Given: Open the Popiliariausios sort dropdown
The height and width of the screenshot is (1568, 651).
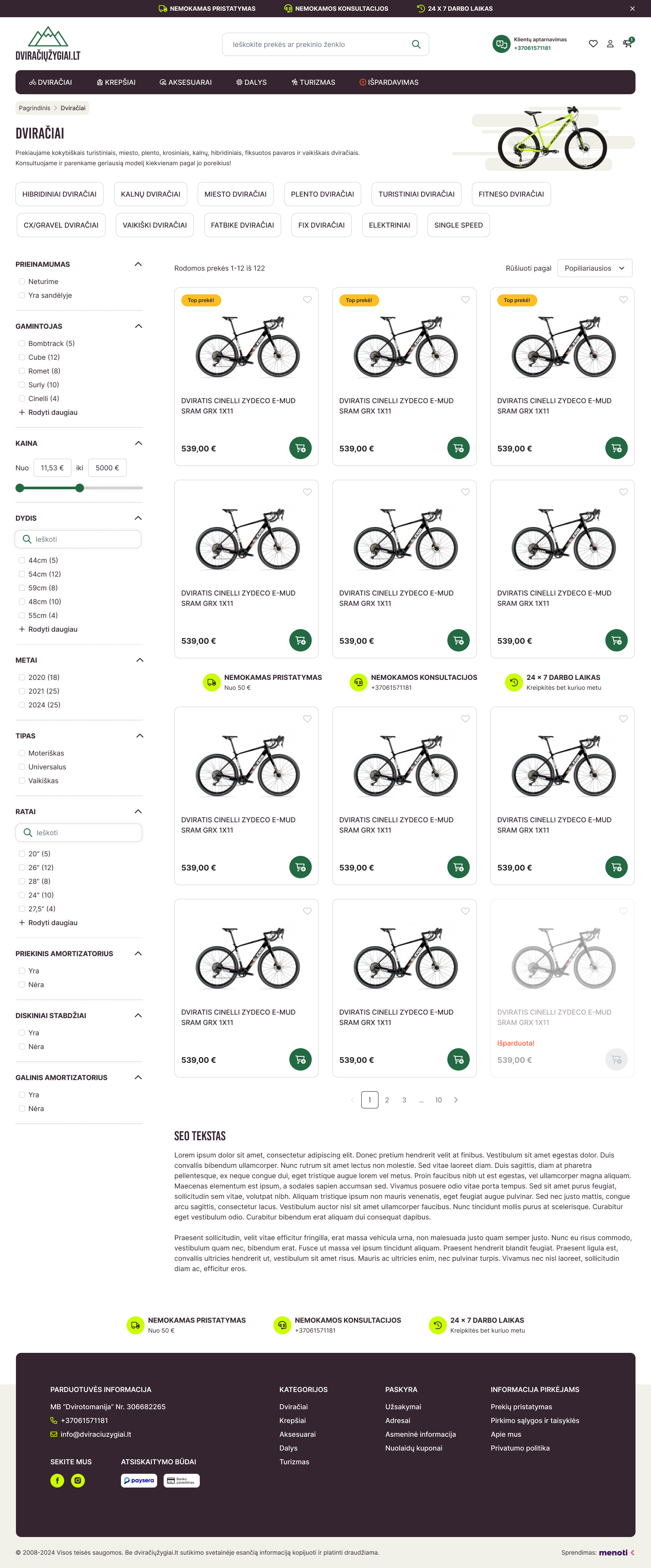Looking at the screenshot, I should pyautogui.click(x=595, y=268).
